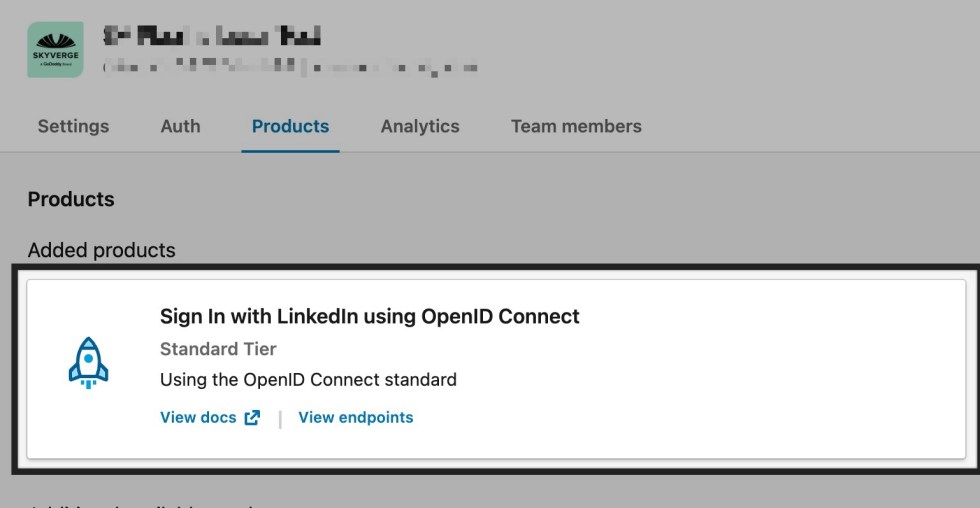Click the Products section heading
980x508 pixels.
coord(71,199)
